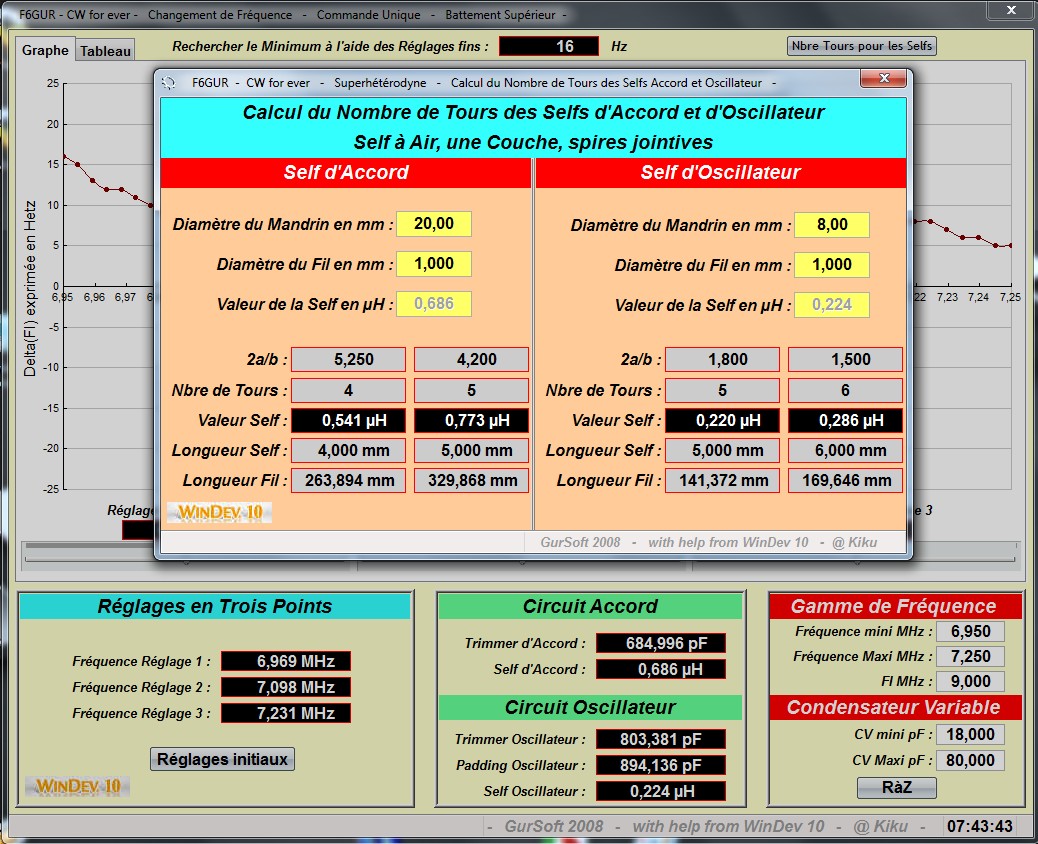
Task: Edit Self d'Accord Diamètre du Fil field
Action: click(433, 264)
